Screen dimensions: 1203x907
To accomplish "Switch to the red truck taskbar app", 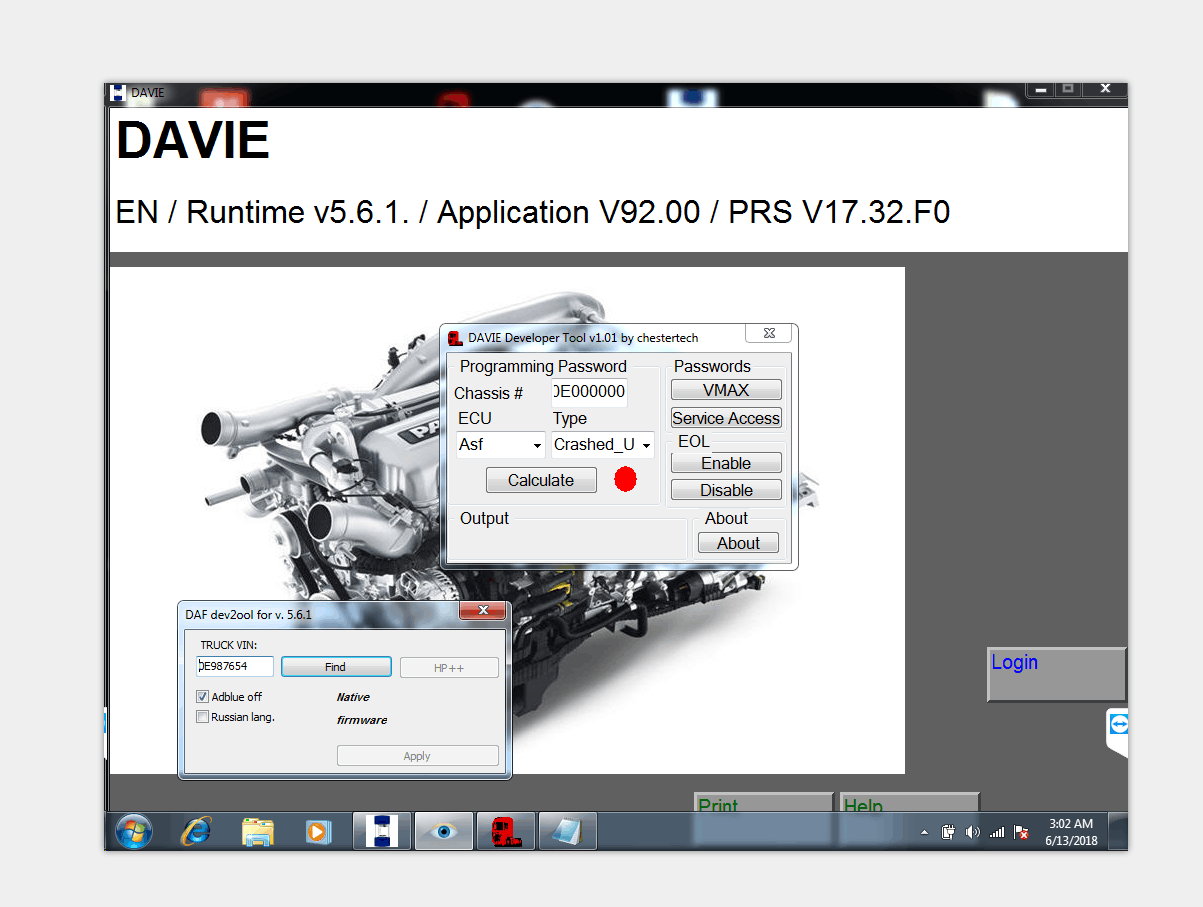I will 506,831.
